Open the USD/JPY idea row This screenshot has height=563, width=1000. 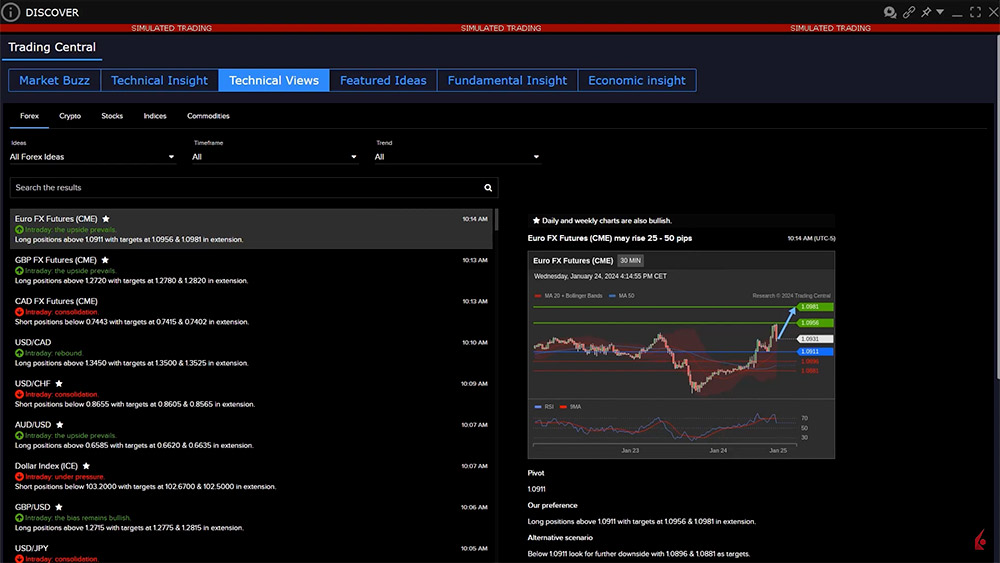(251, 553)
